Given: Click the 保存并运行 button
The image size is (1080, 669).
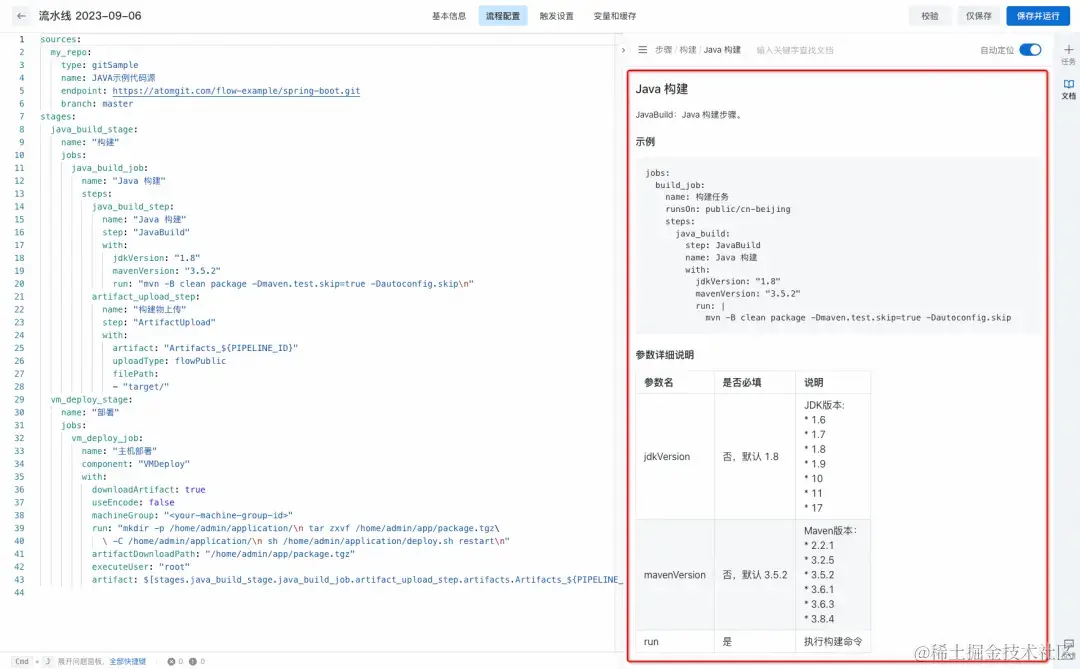Looking at the screenshot, I should (x=1037, y=16).
